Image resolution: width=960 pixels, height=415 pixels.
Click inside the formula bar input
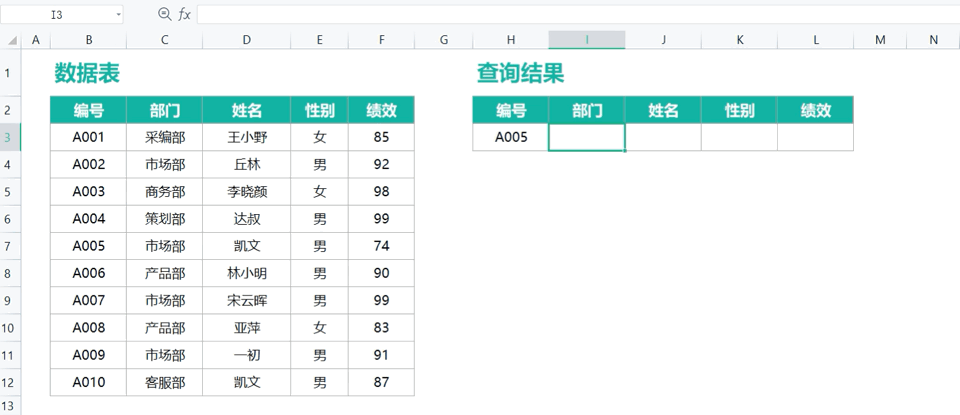(x=578, y=15)
